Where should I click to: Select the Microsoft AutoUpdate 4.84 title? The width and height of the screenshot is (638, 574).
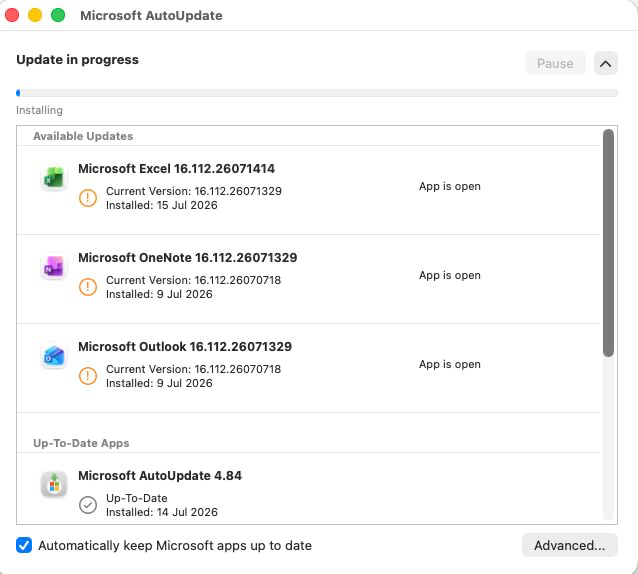160,476
